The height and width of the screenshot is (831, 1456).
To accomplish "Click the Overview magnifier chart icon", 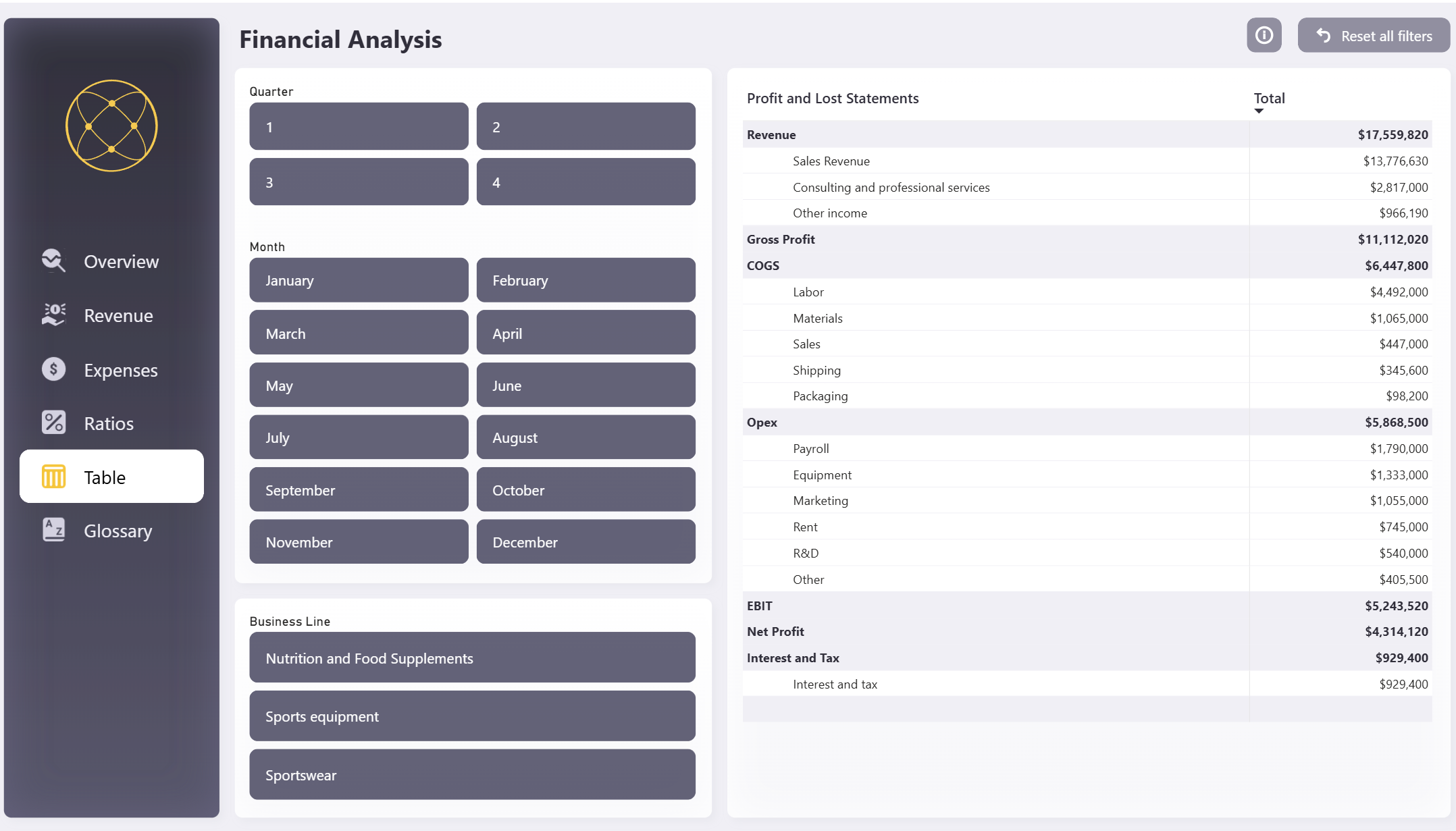I will pos(53,261).
